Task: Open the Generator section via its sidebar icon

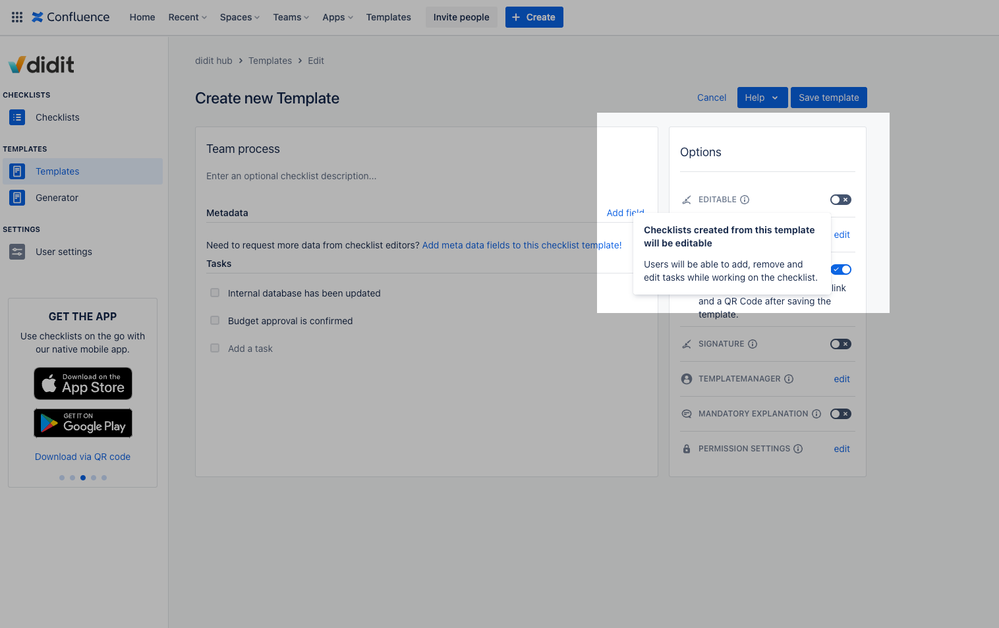Action: (16, 197)
